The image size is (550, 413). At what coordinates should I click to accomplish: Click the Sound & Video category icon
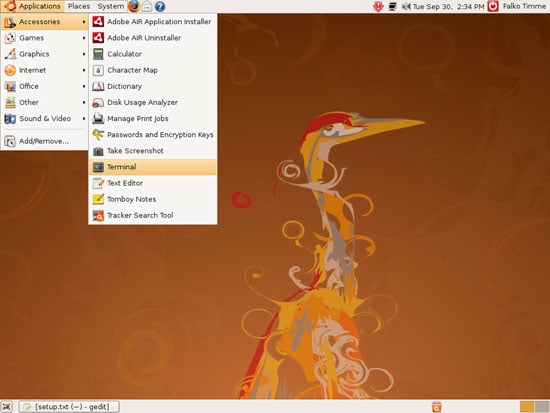[x=10, y=119]
